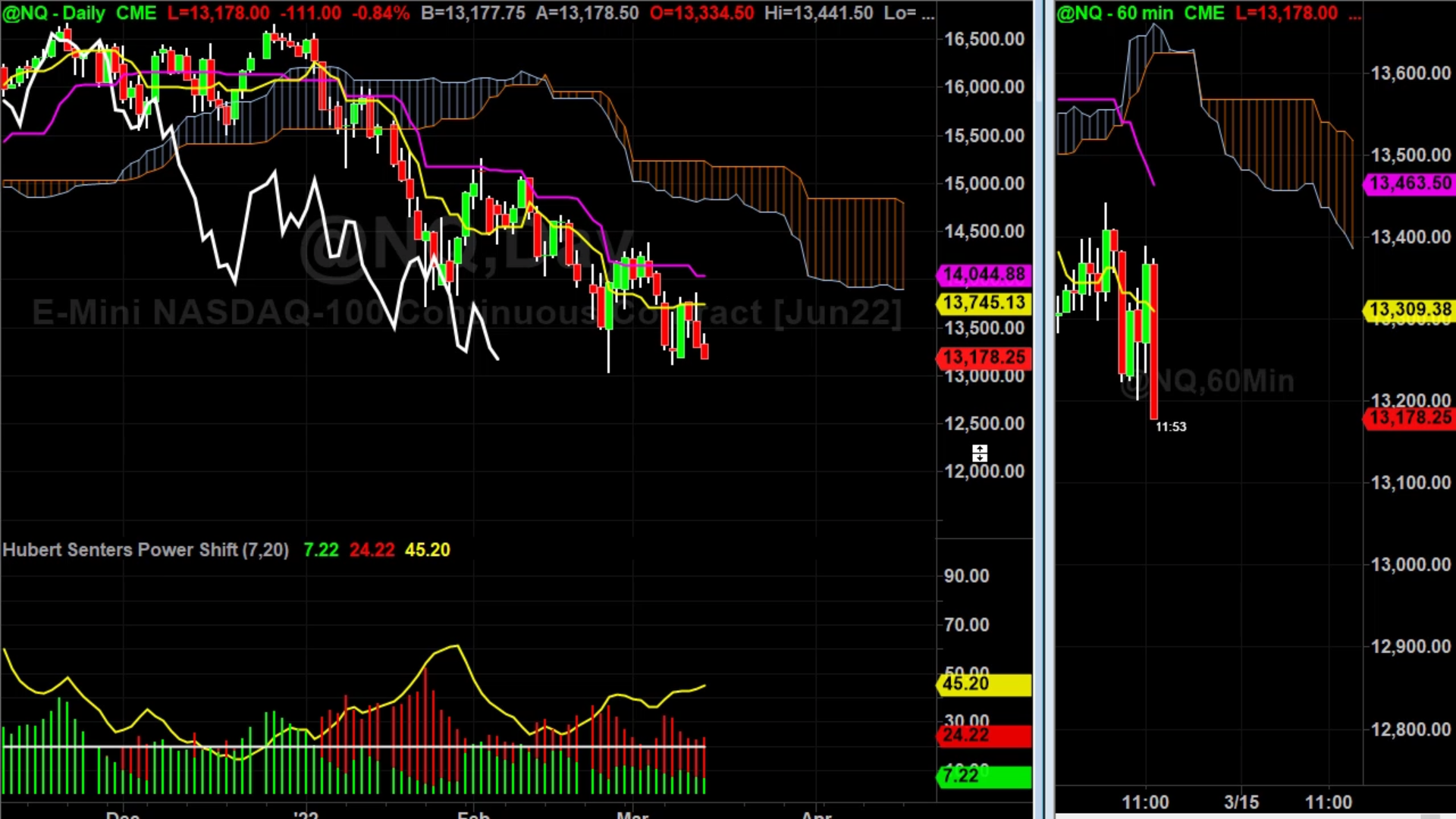1456x819 pixels.
Task: Click the @NQ - 60 min CME chart title
Action: coord(1141,13)
